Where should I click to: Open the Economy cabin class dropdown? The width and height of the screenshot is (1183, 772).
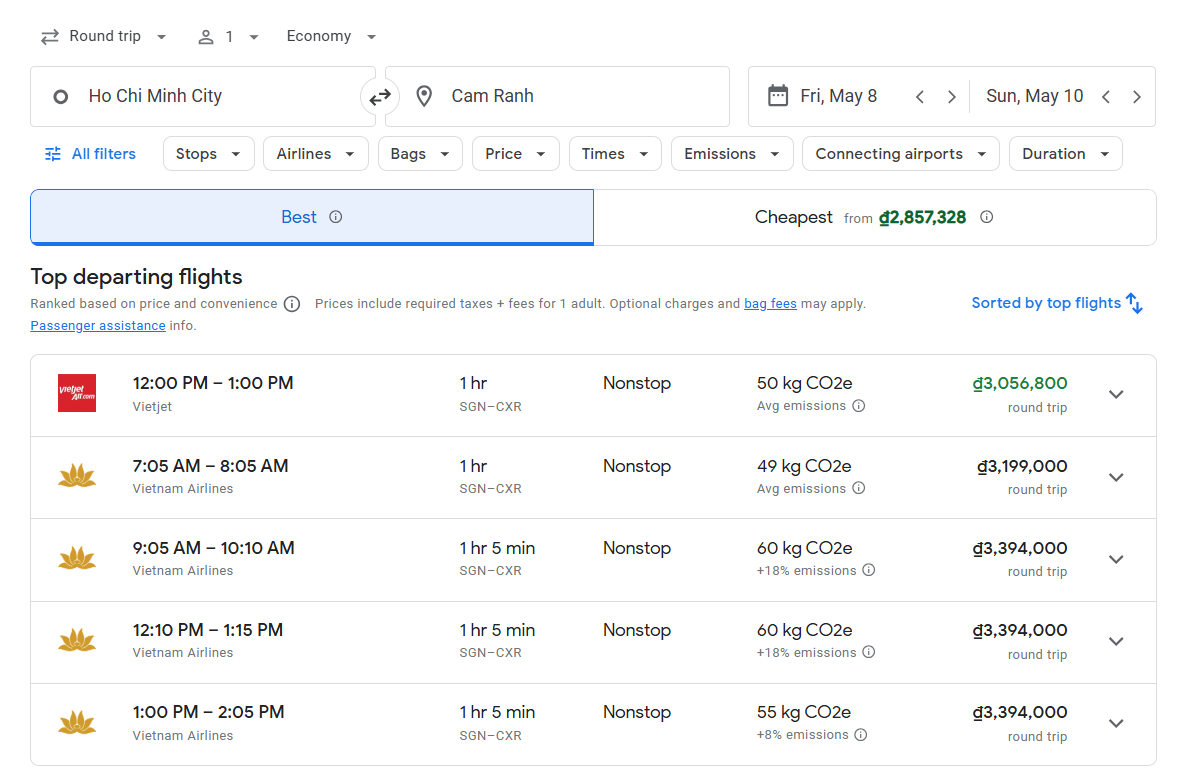pyautogui.click(x=331, y=37)
